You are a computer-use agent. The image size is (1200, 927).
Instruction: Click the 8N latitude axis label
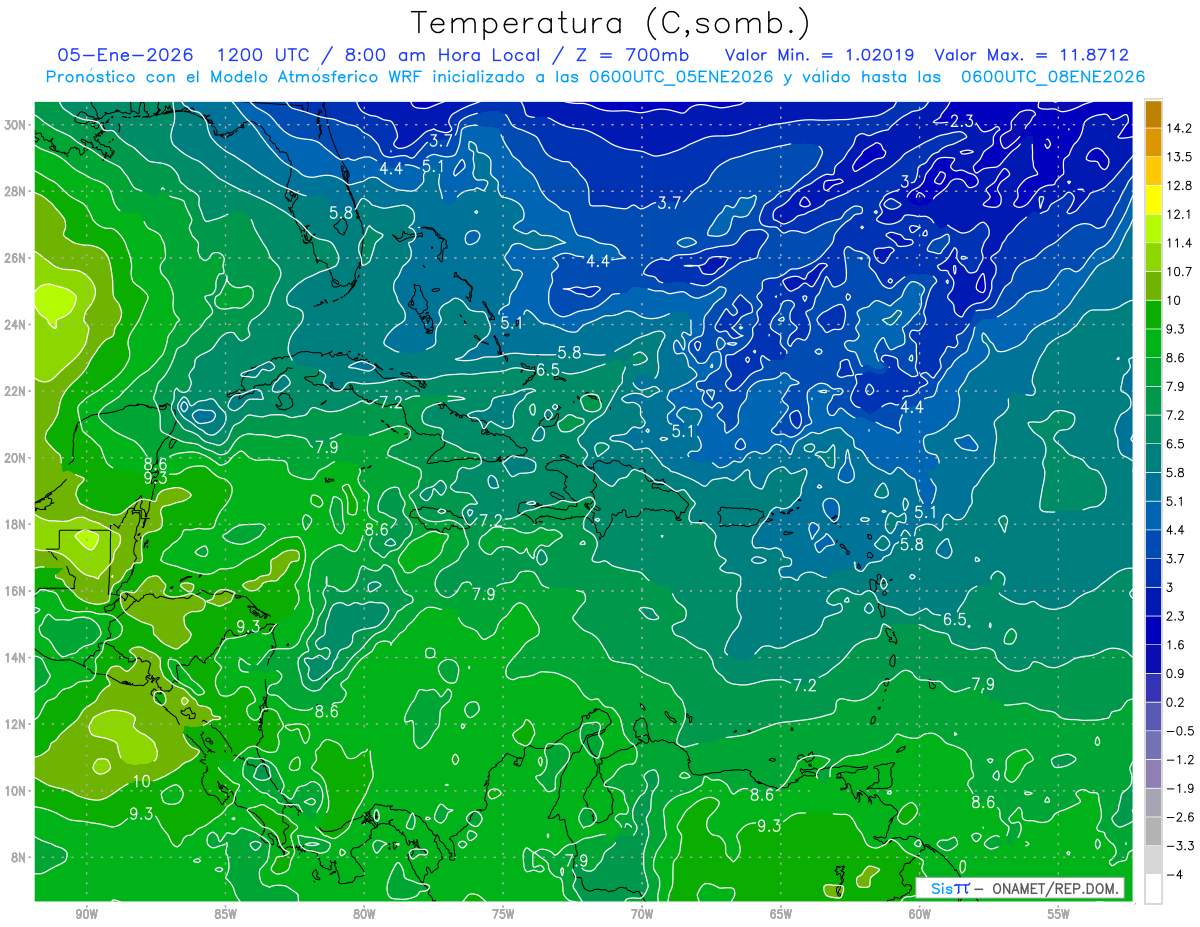pos(19,857)
